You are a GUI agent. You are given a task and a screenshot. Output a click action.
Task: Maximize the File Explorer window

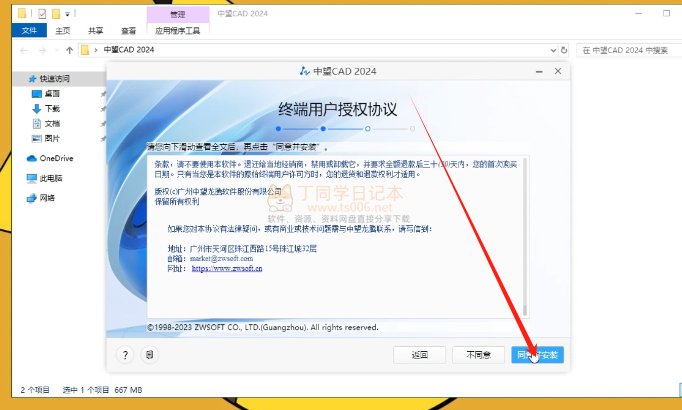point(666,13)
